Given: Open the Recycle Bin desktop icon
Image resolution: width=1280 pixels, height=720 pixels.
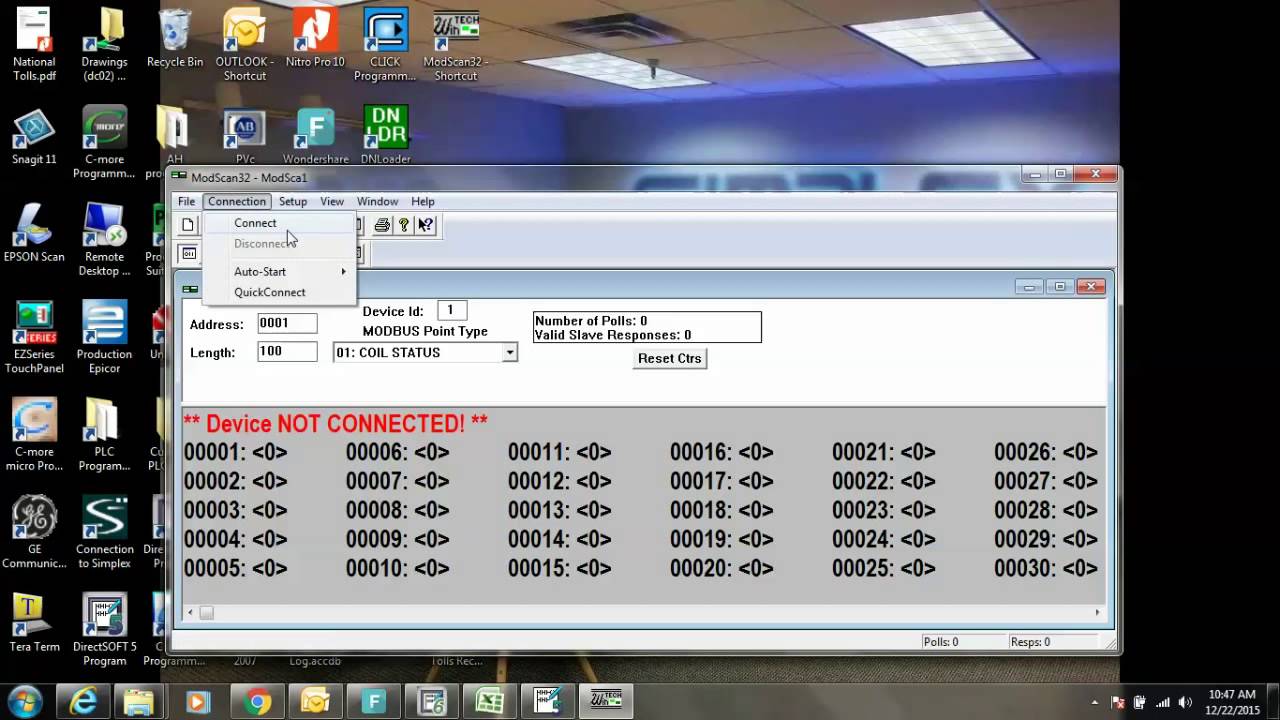Looking at the screenshot, I should [174, 40].
